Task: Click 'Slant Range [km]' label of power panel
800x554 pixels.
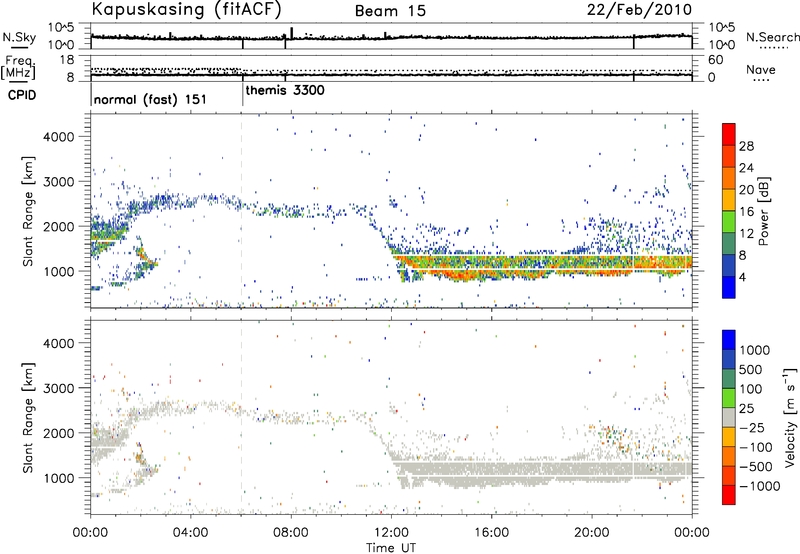Action: click(x=29, y=211)
